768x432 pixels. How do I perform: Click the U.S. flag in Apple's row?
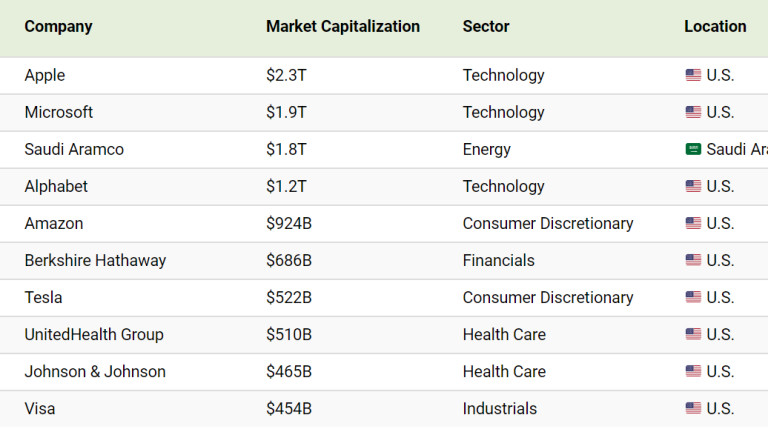point(693,75)
